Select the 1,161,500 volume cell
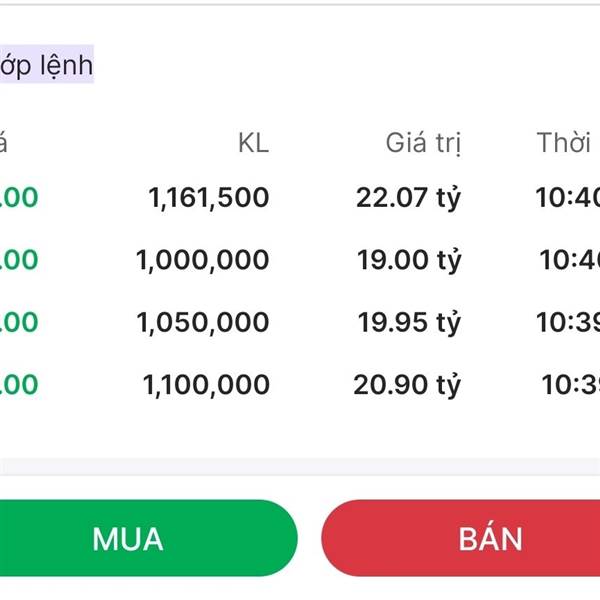The width and height of the screenshot is (600, 600). point(208,198)
